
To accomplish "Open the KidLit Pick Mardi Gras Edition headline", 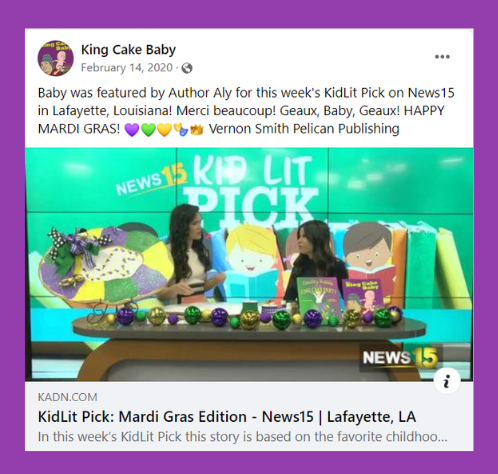I will coord(227,417).
